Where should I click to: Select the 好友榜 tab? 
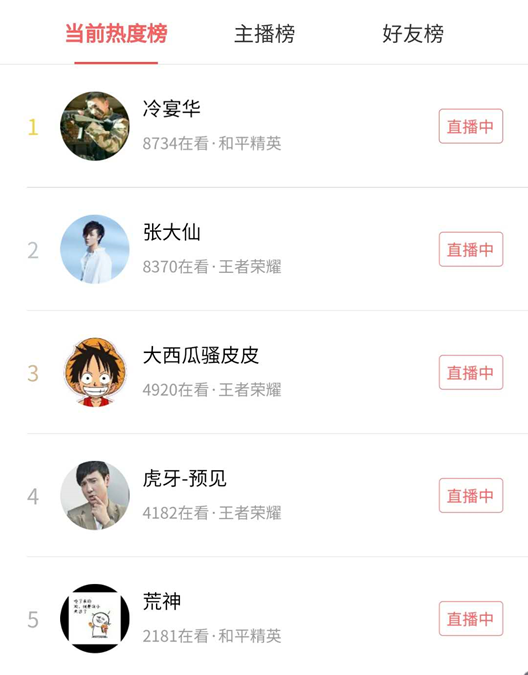pyautogui.click(x=413, y=34)
